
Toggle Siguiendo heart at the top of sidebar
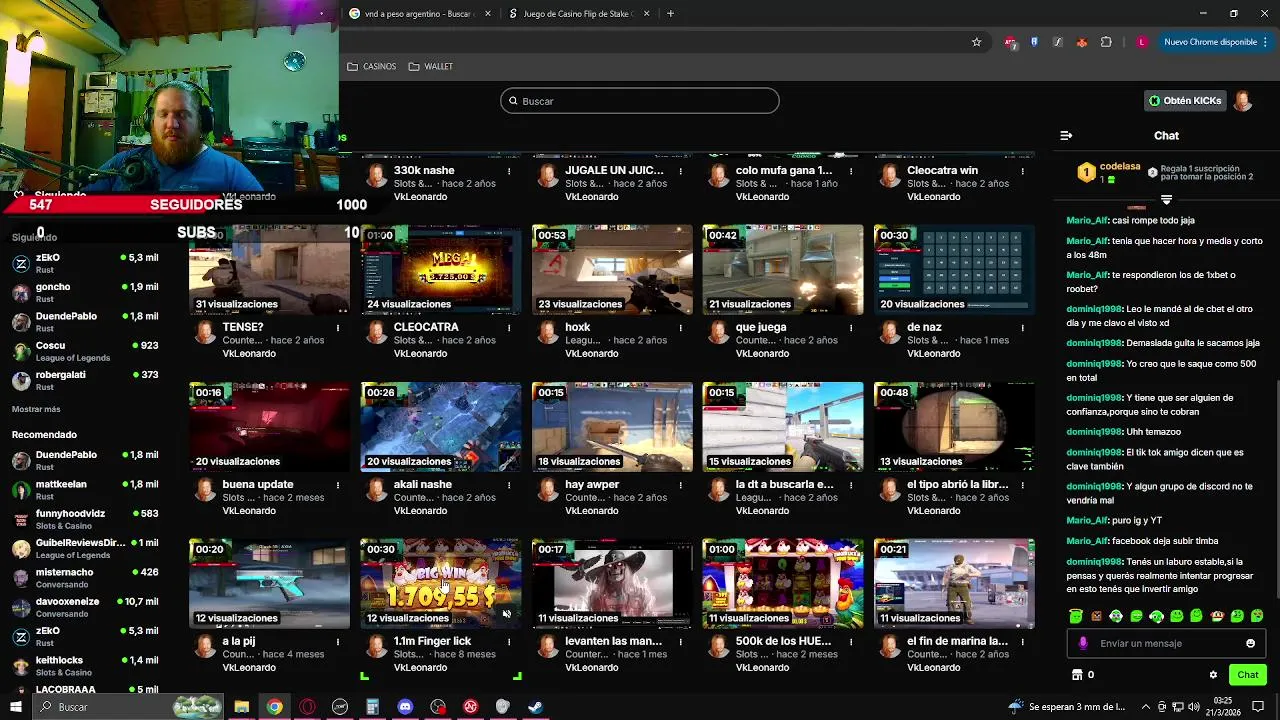(19, 195)
